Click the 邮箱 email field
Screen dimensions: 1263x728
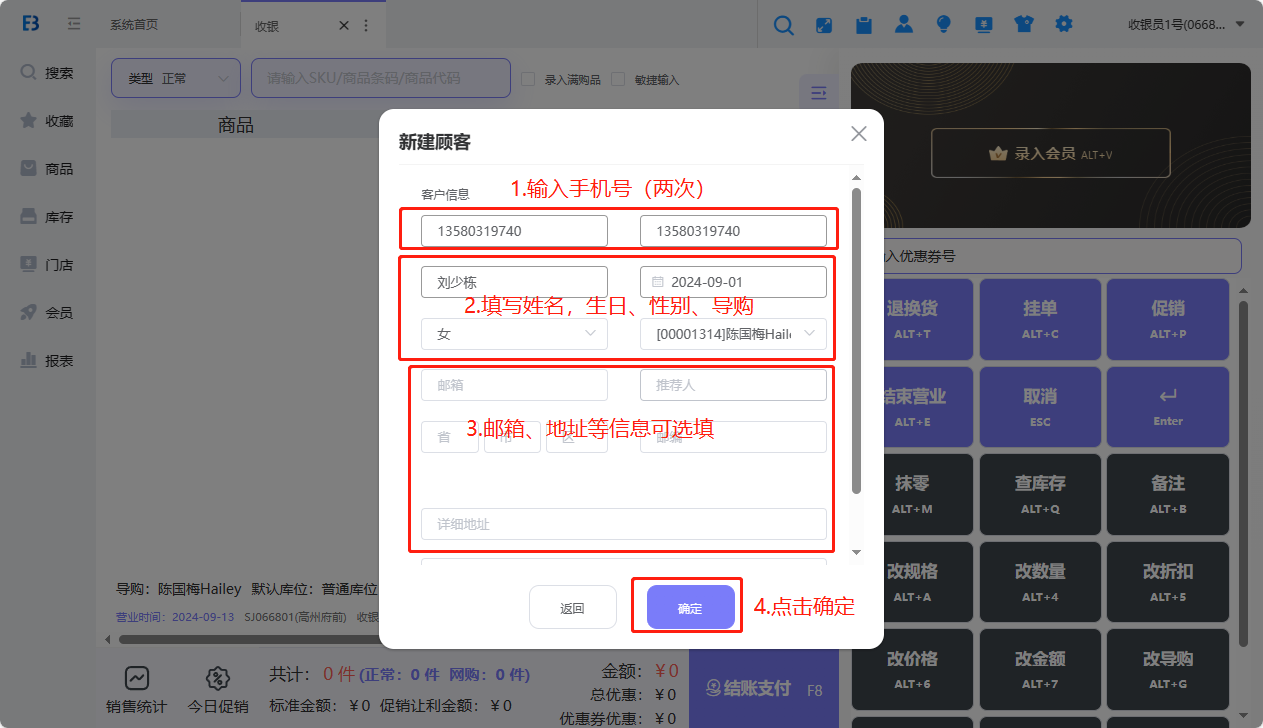(x=514, y=385)
